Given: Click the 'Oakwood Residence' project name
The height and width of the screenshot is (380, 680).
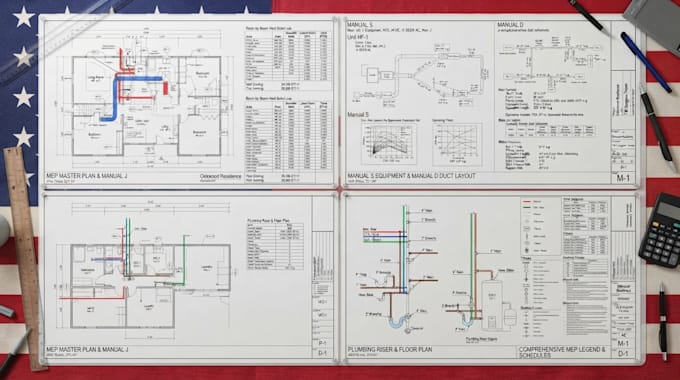Looking at the screenshot, I should (220, 176).
